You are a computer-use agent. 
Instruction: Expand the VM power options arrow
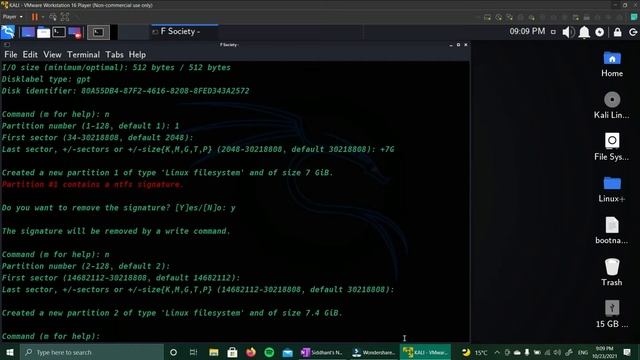pyautogui.click(x=42, y=17)
